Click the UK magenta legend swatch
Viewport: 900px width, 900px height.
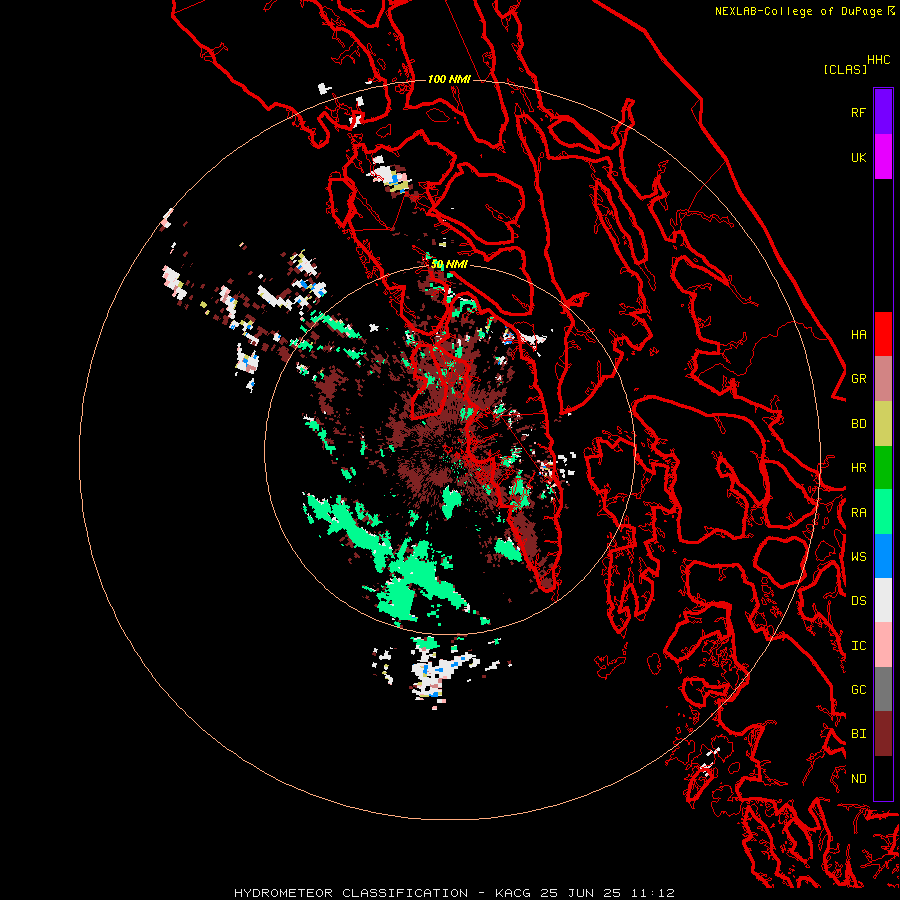point(883,157)
